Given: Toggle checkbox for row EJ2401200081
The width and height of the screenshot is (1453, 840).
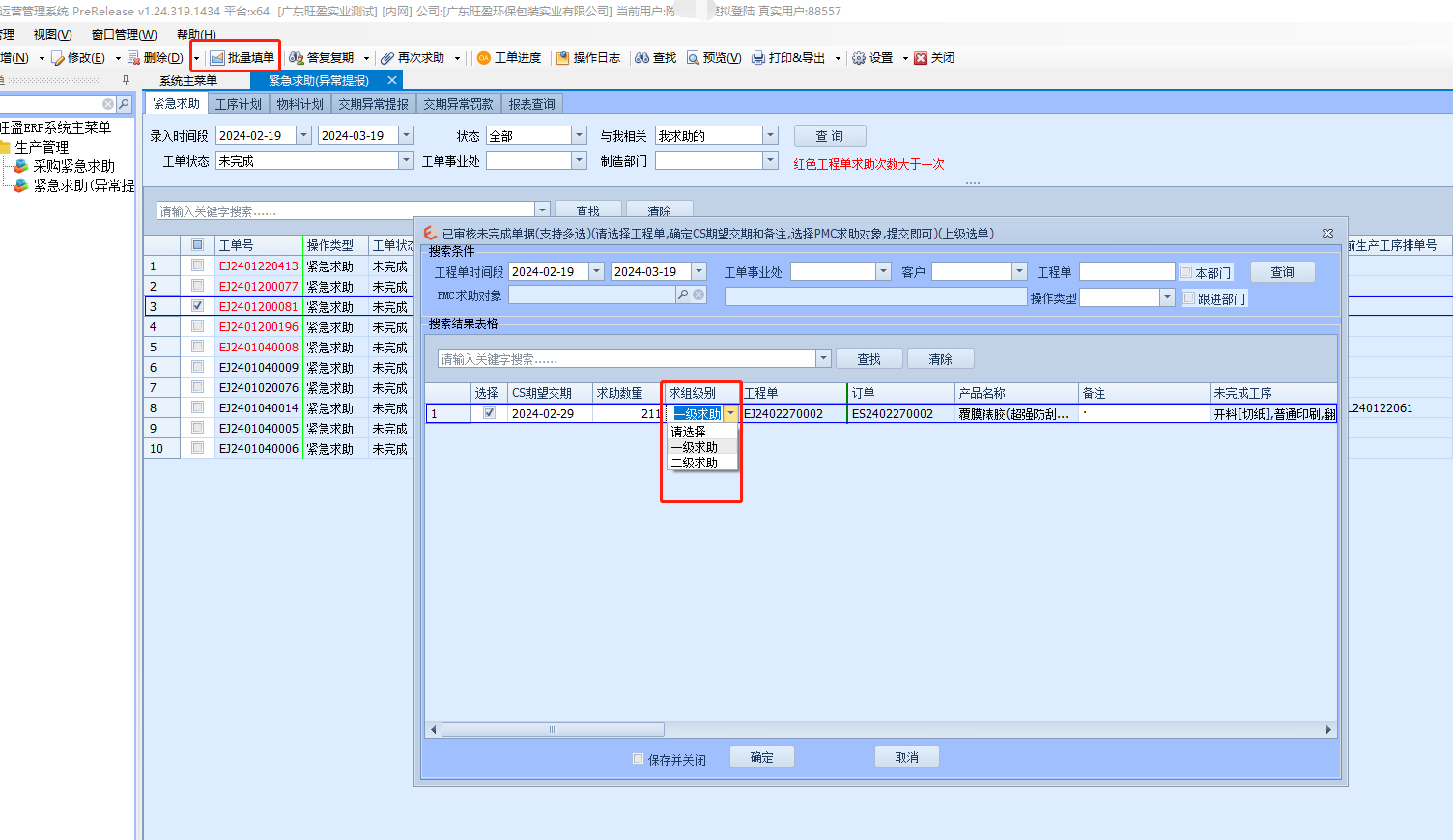Looking at the screenshot, I should tap(197, 306).
